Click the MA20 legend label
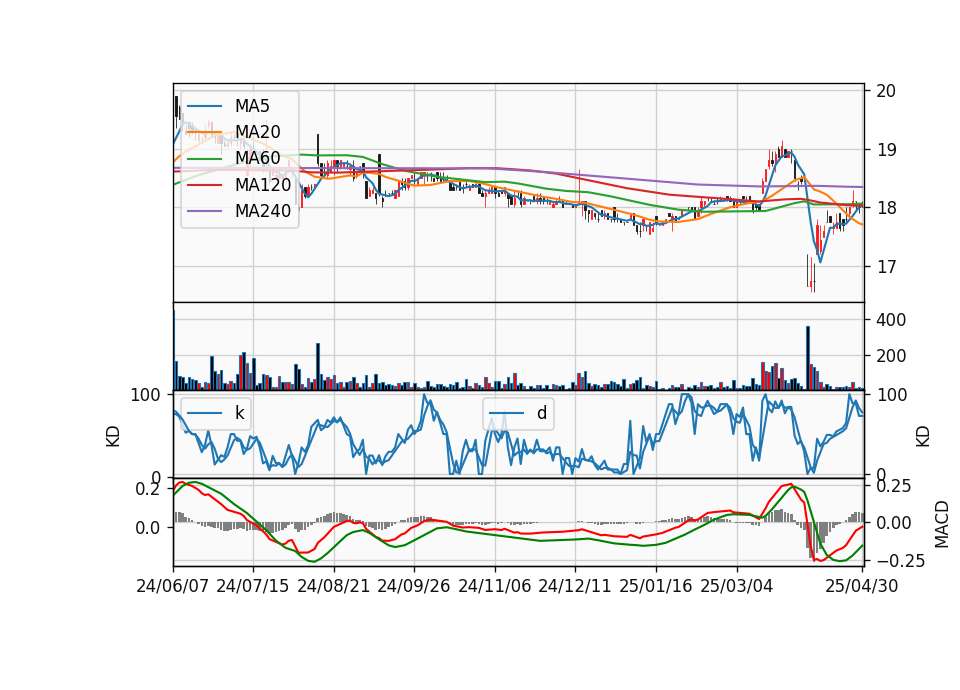 (257, 132)
